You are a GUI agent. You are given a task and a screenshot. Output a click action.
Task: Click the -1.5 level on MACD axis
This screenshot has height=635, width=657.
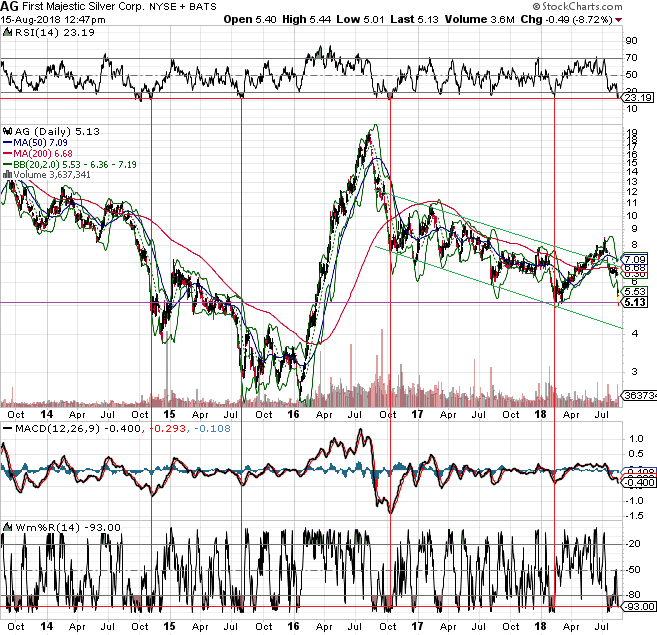(634, 516)
